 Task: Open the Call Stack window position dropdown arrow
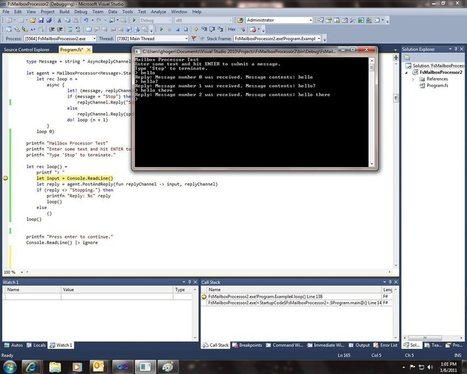(x=384, y=282)
